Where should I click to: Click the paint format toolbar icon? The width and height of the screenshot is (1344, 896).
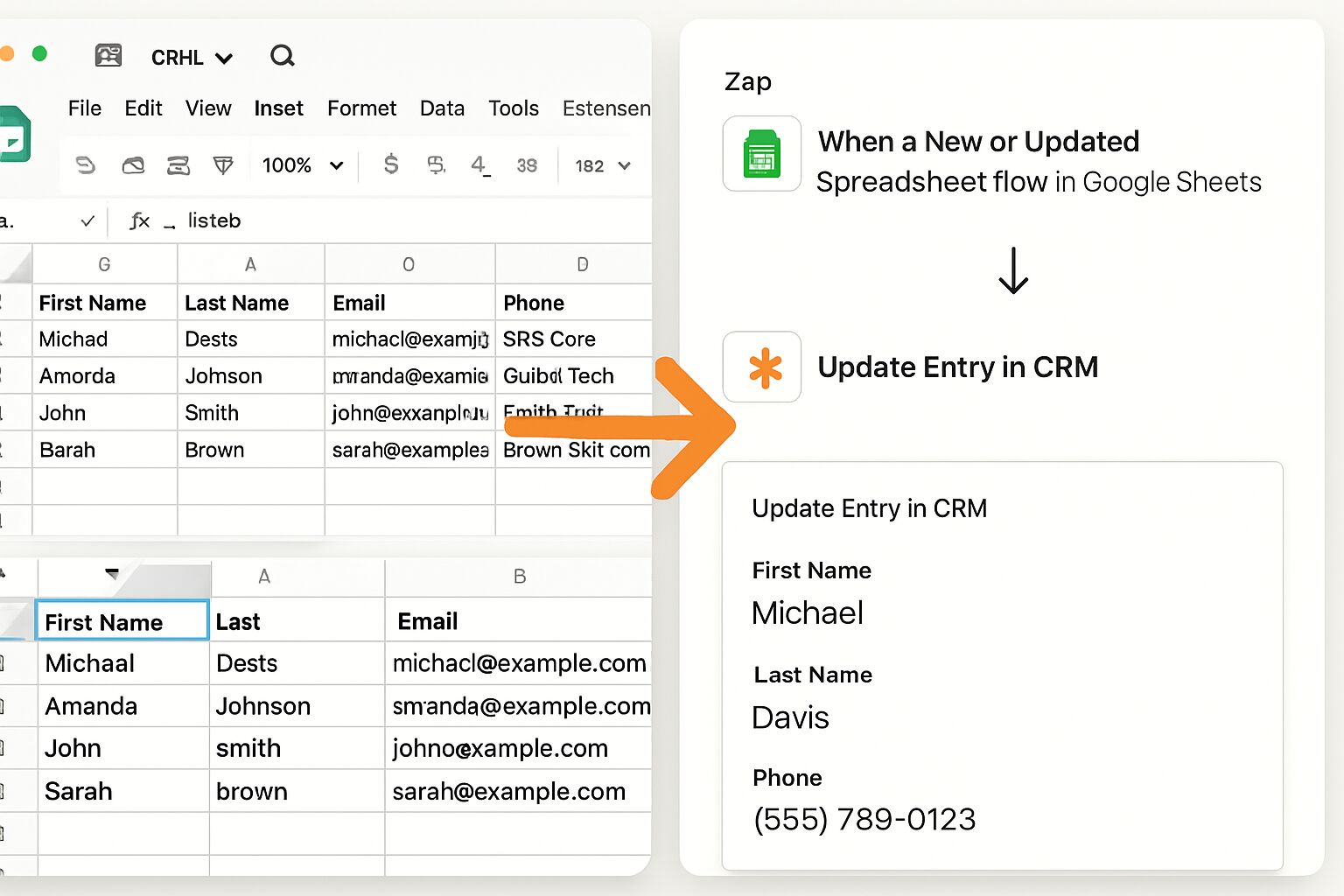tap(224, 165)
